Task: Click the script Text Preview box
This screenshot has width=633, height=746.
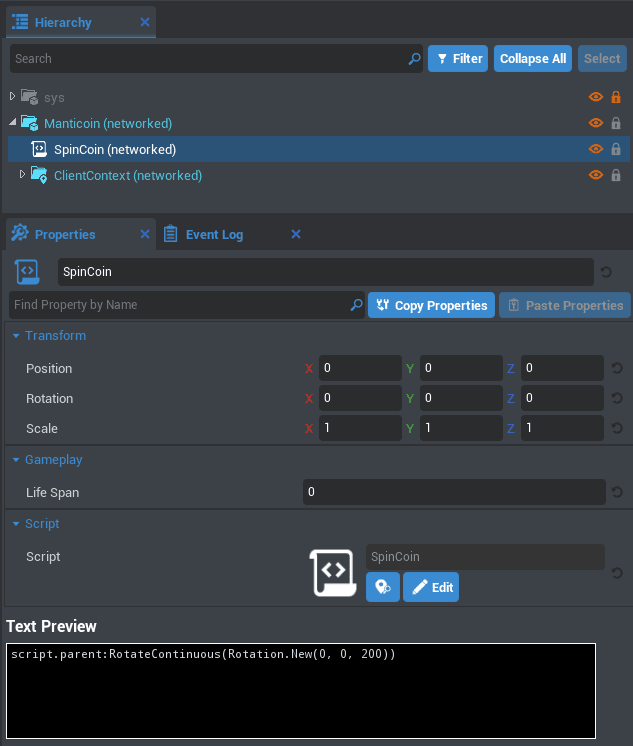Action: point(301,691)
